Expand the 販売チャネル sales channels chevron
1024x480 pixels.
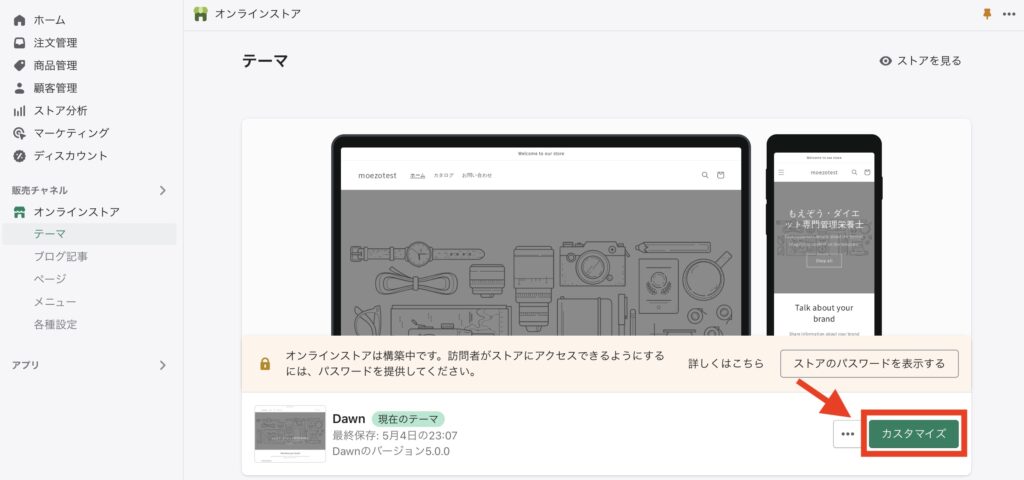tap(163, 190)
